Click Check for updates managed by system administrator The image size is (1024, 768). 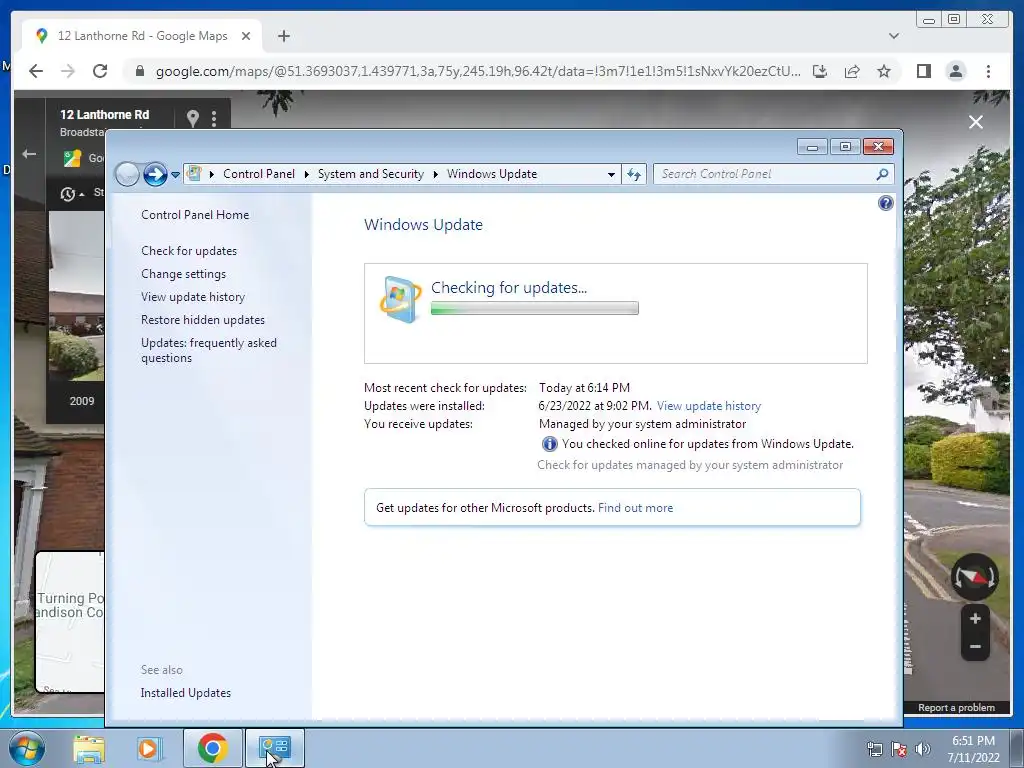(x=690, y=465)
